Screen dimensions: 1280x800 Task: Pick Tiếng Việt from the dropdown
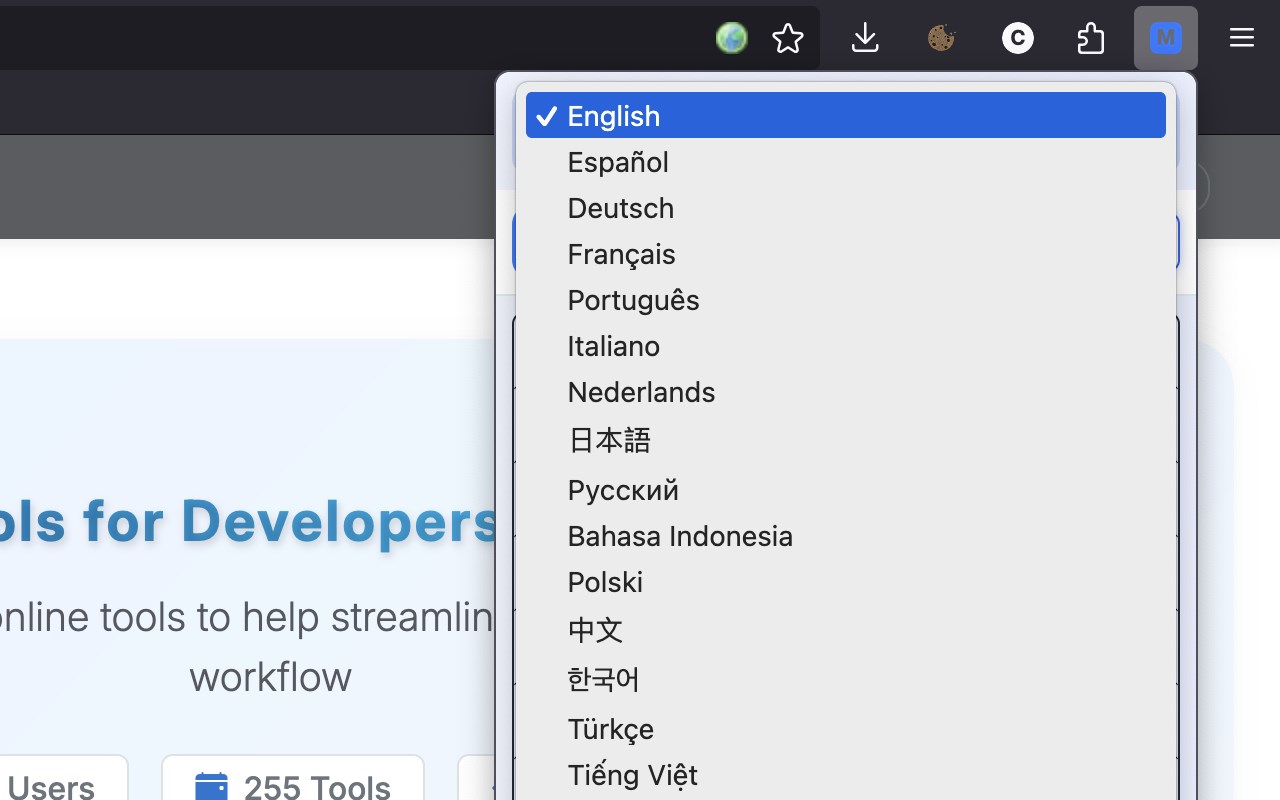click(x=845, y=775)
